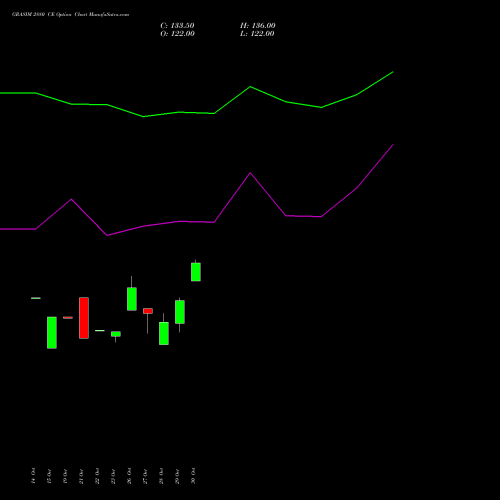The width and height of the screenshot is (500, 500).
Task: Click the 21 Oct date label
Action: click(81, 476)
